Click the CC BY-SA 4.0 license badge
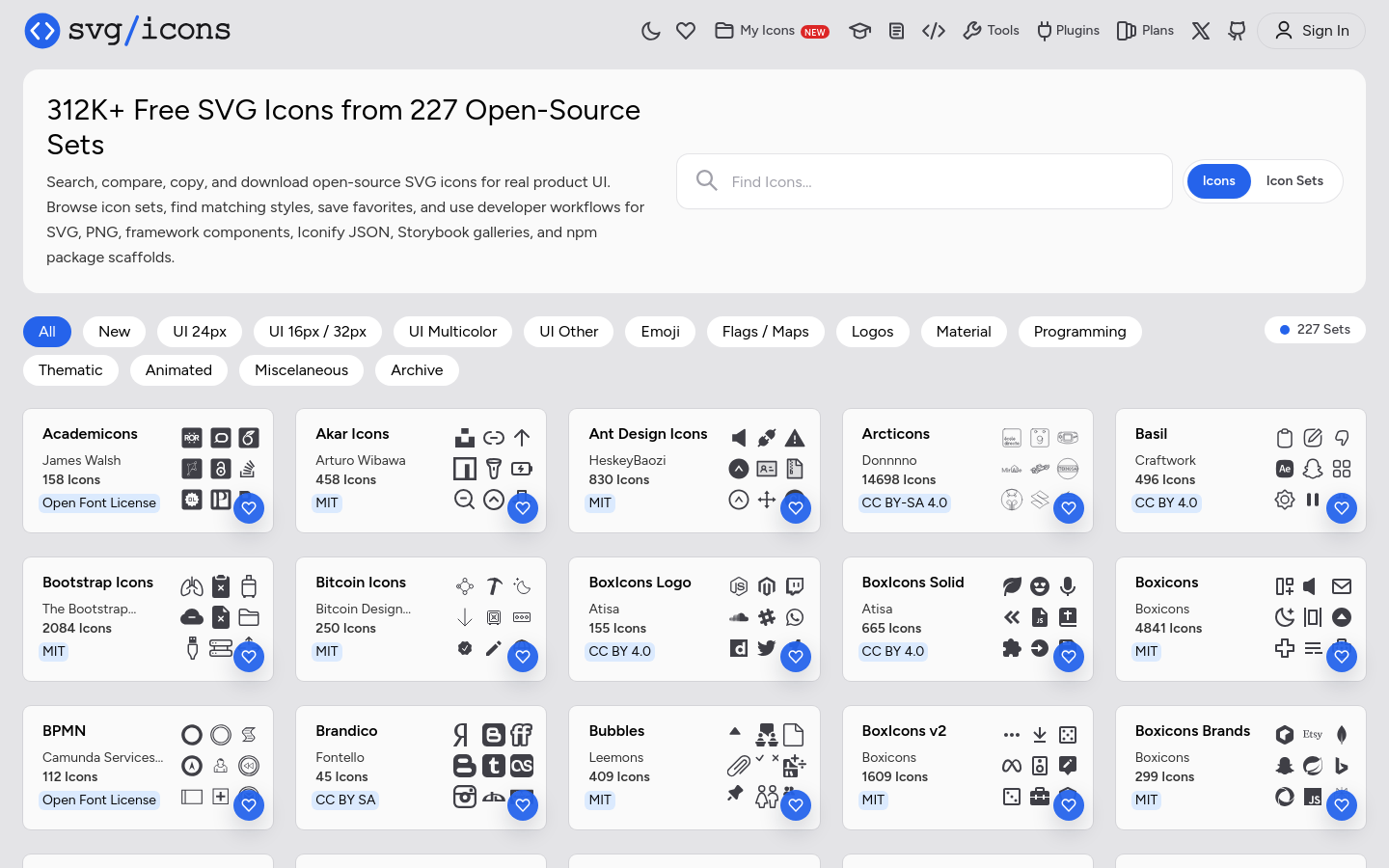Viewport: 1389px width, 868px height. 905,502
